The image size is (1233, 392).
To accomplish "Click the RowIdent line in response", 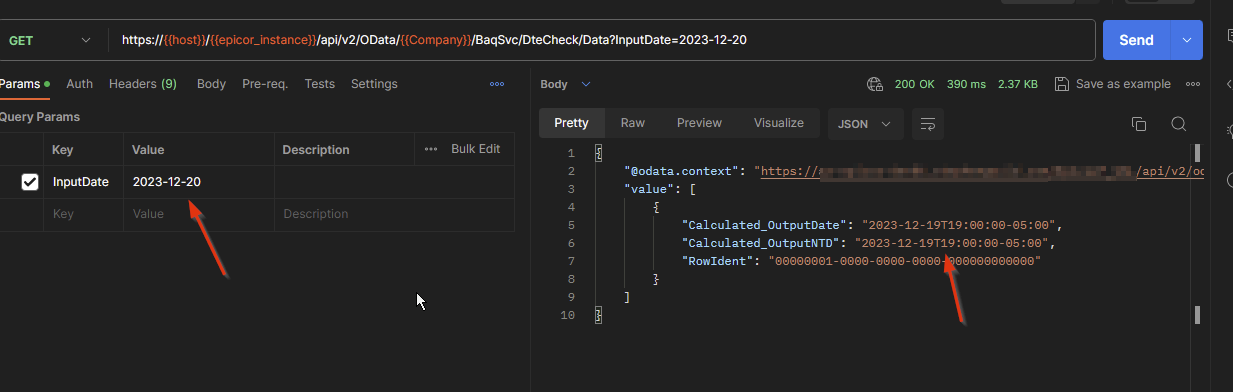I will click(x=861, y=261).
